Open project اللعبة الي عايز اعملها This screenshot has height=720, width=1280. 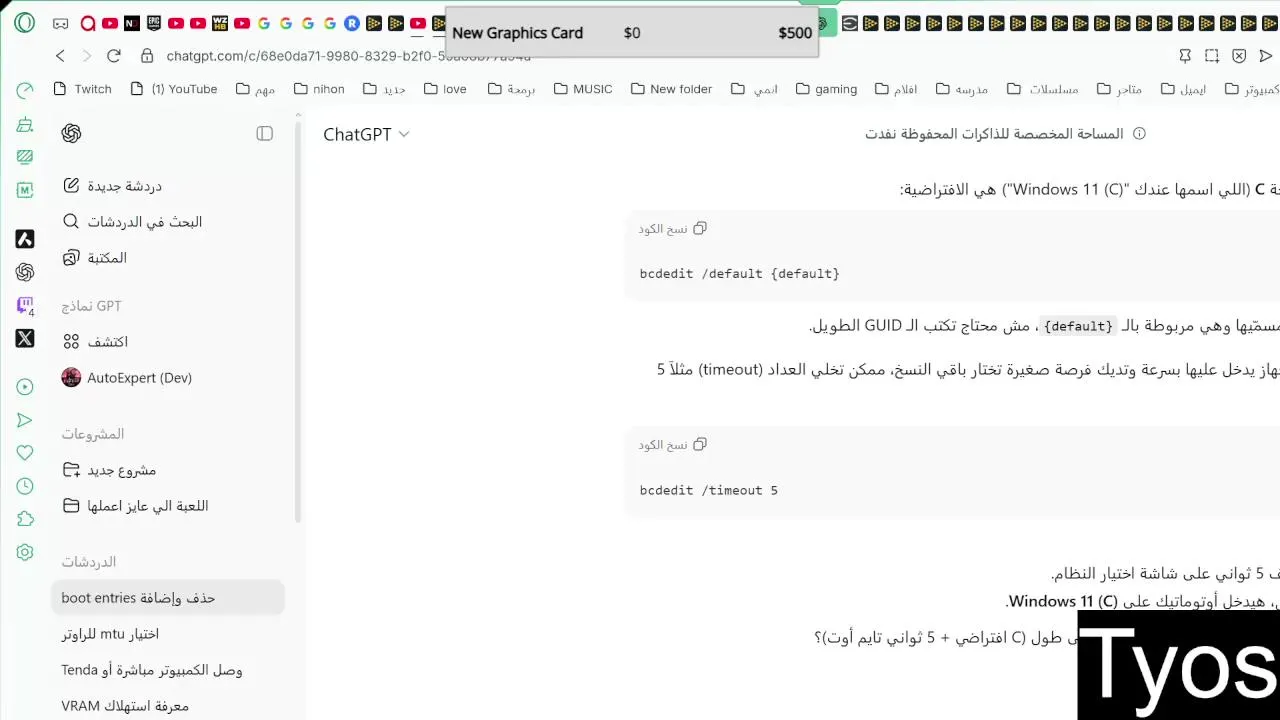coord(168,506)
